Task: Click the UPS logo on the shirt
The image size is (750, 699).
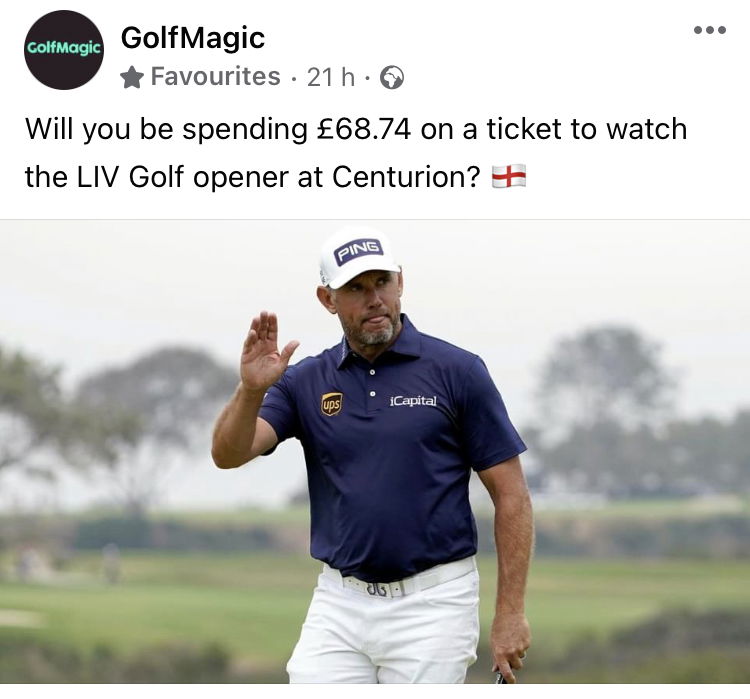Action: [x=331, y=404]
